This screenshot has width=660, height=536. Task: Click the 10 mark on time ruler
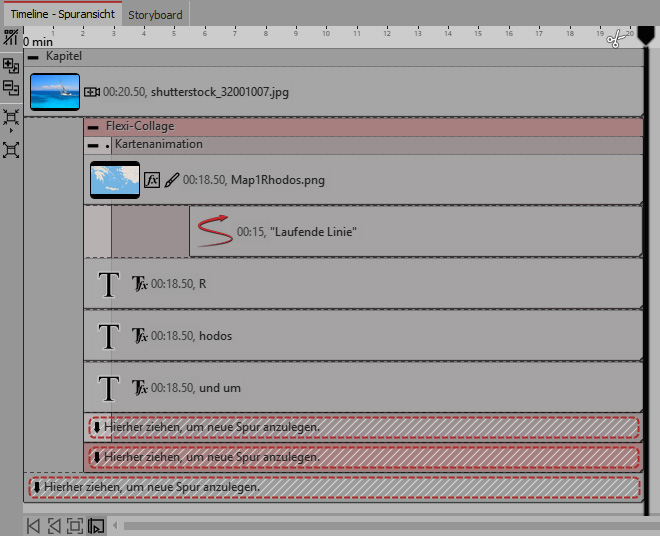(326, 33)
